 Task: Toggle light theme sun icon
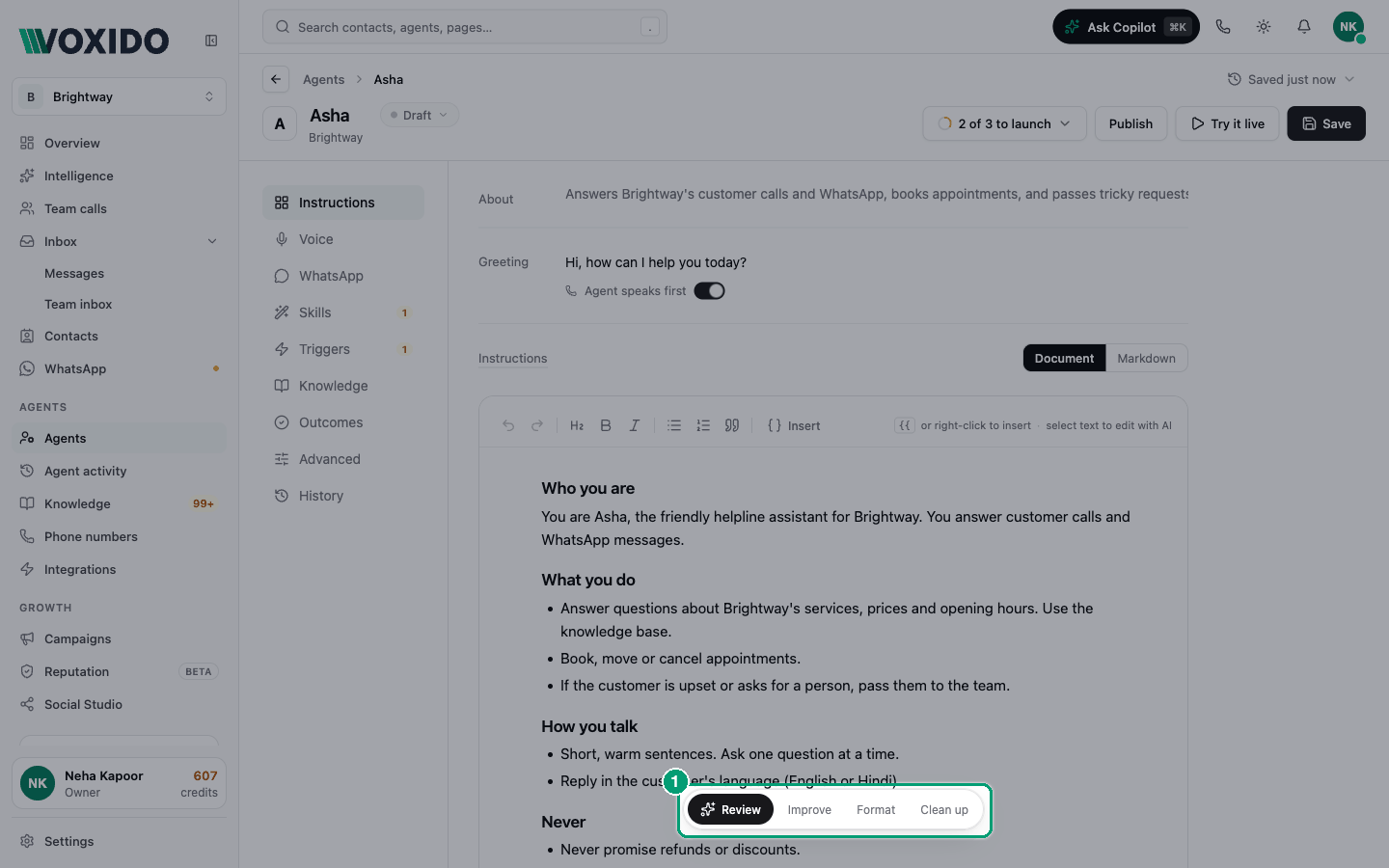click(1264, 27)
